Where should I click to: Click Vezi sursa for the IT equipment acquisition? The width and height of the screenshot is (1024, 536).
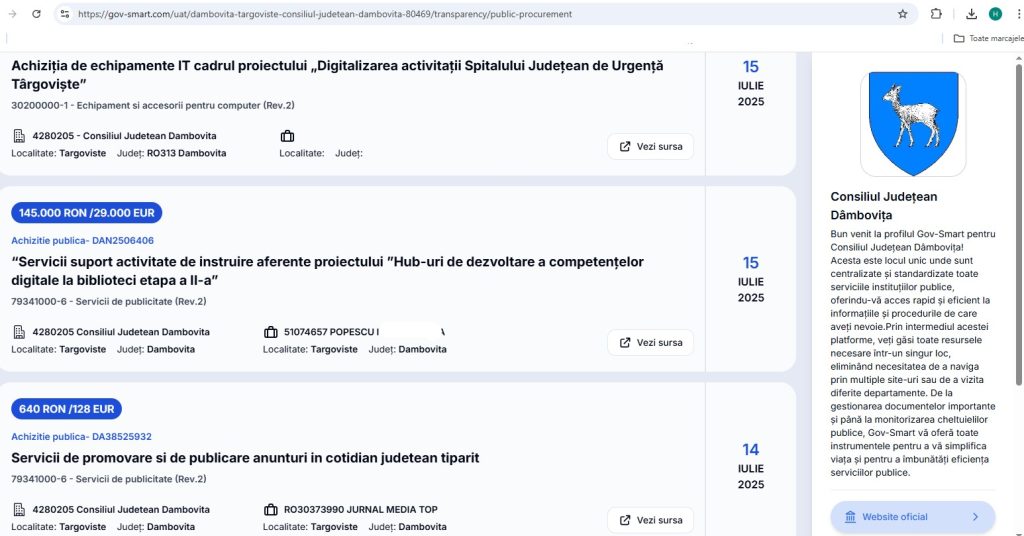click(x=650, y=147)
